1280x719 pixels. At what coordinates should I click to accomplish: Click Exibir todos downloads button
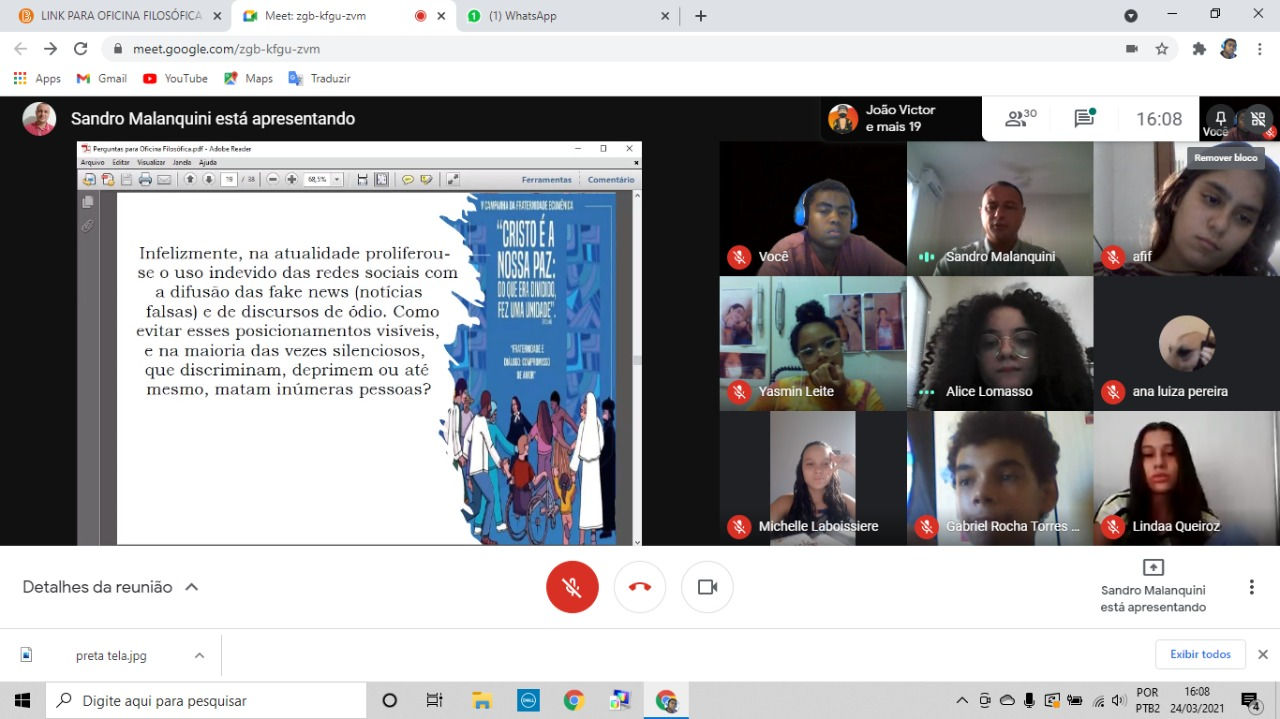coord(1200,654)
